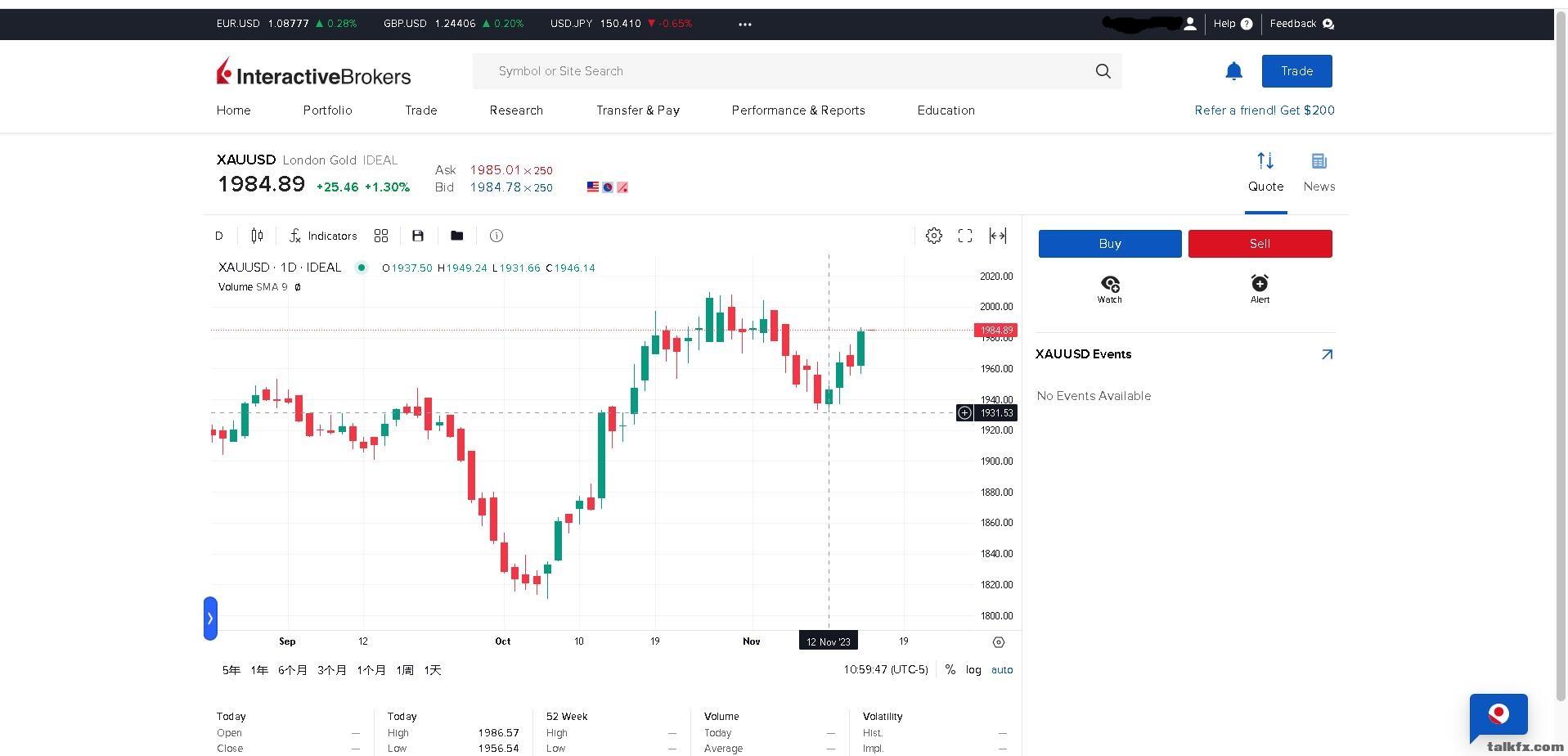Open saved chart folder icon
Screen dimensions: 1568x756
click(x=456, y=236)
